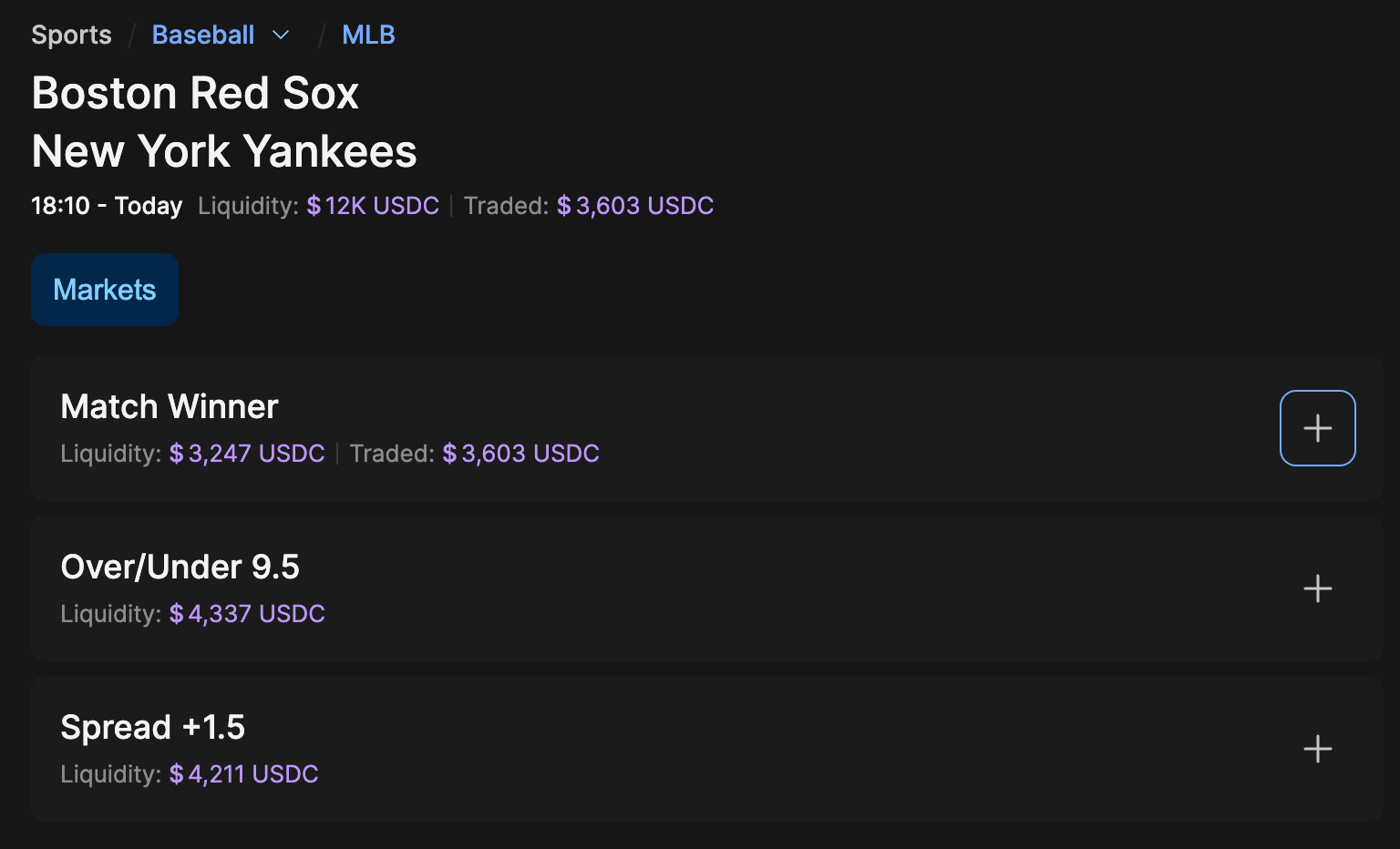Click the Match Winner market title

coord(170,406)
